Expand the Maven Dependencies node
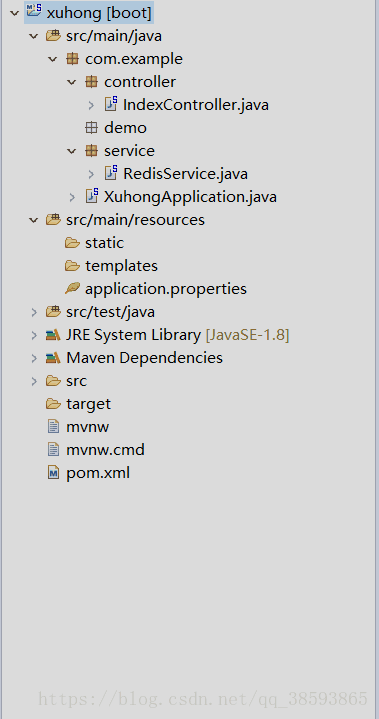The image size is (379, 719). click(x=34, y=358)
